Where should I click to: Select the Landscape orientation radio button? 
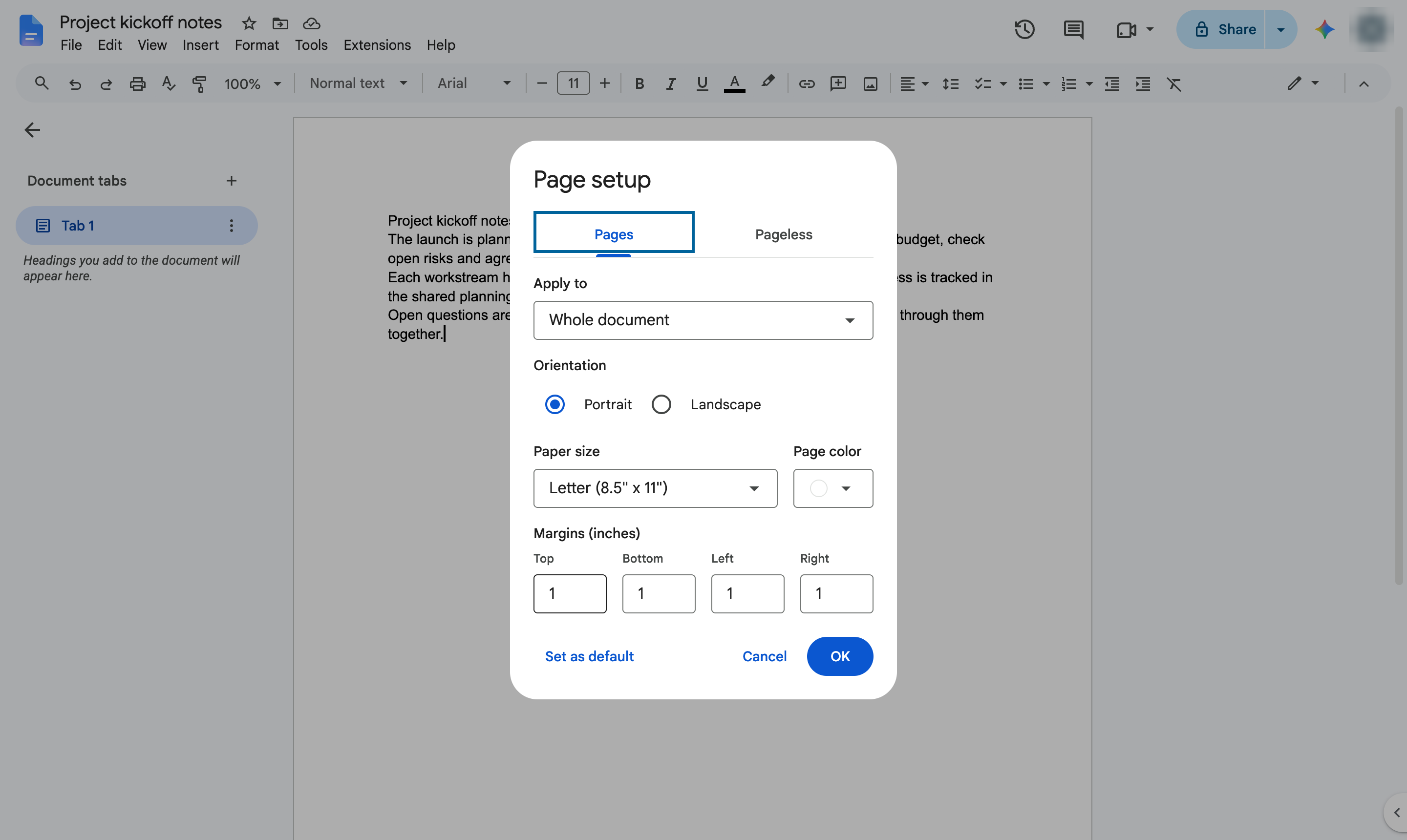[661, 404]
